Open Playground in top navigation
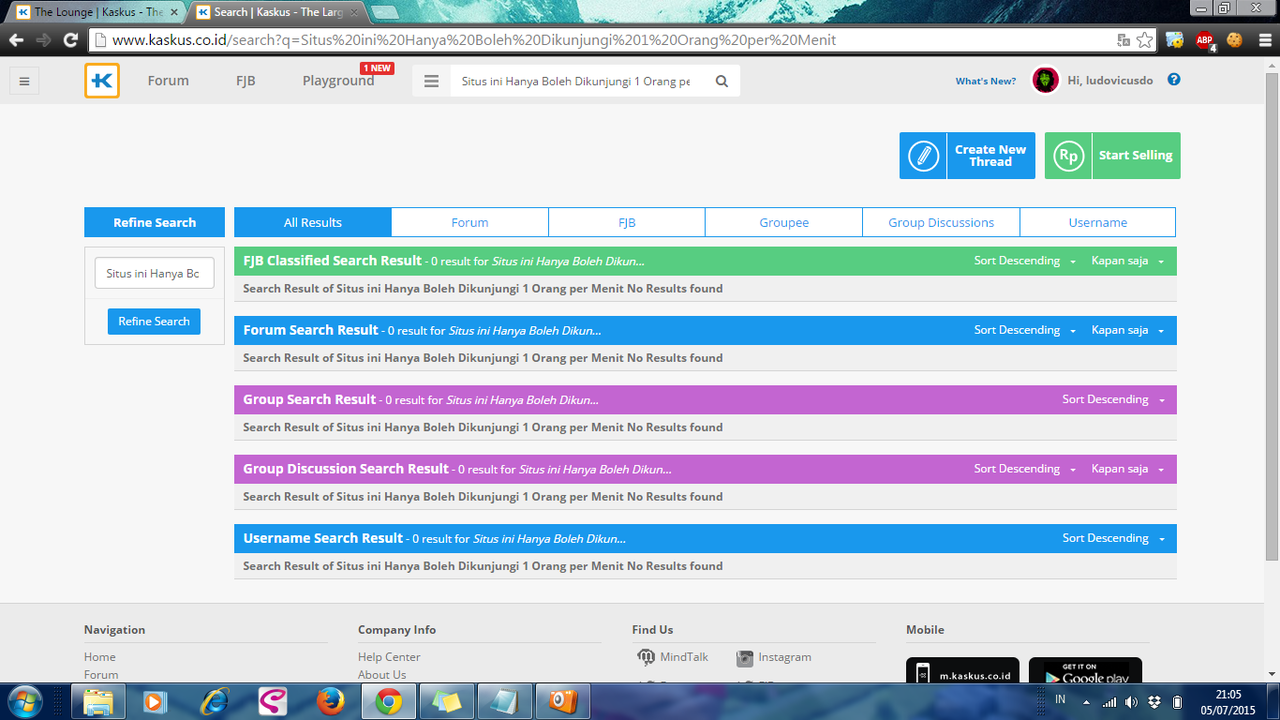 [x=338, y=81]
